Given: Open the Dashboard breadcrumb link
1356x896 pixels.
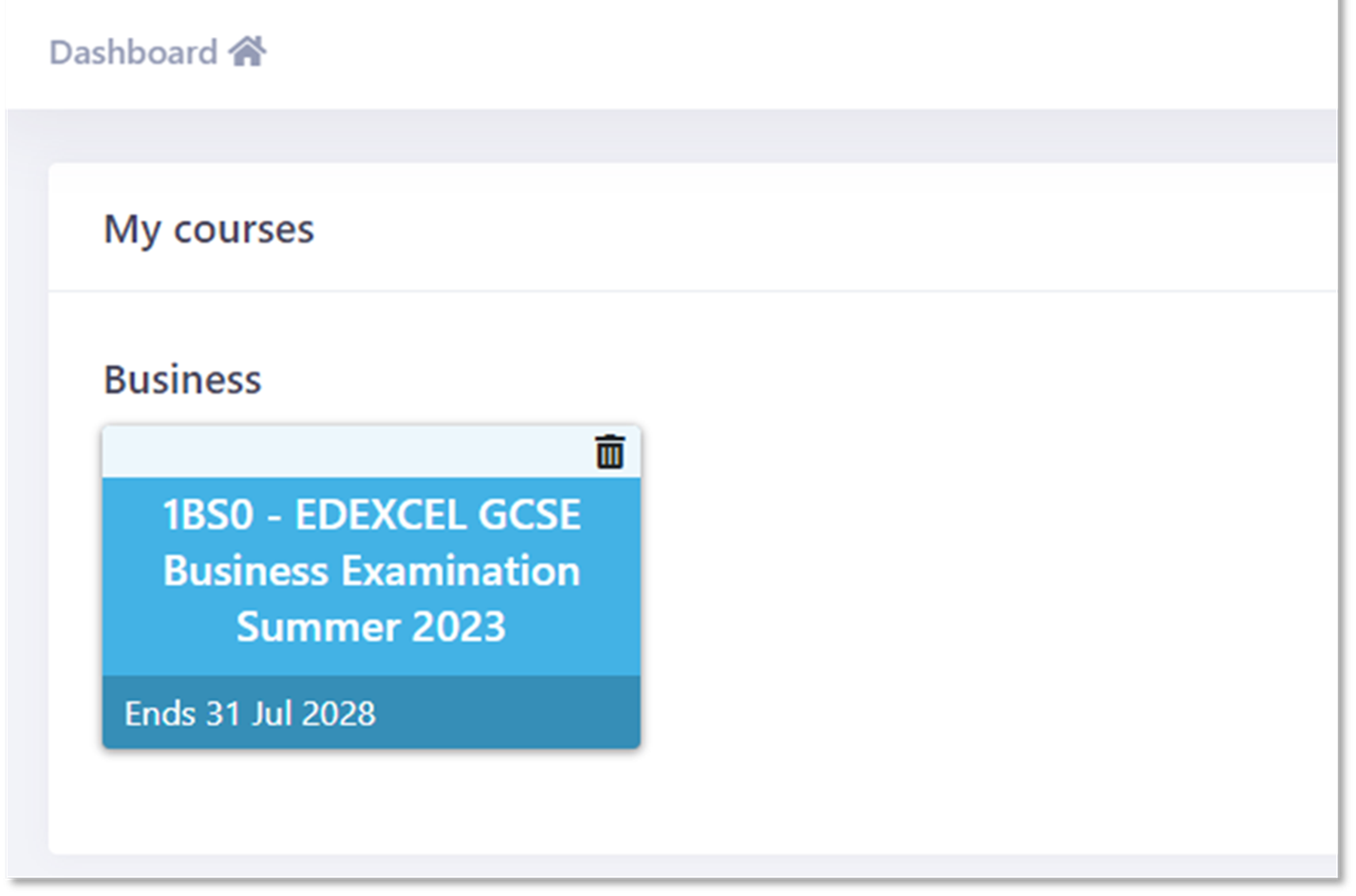Looking at the screenshot, I should pos(158,51).
